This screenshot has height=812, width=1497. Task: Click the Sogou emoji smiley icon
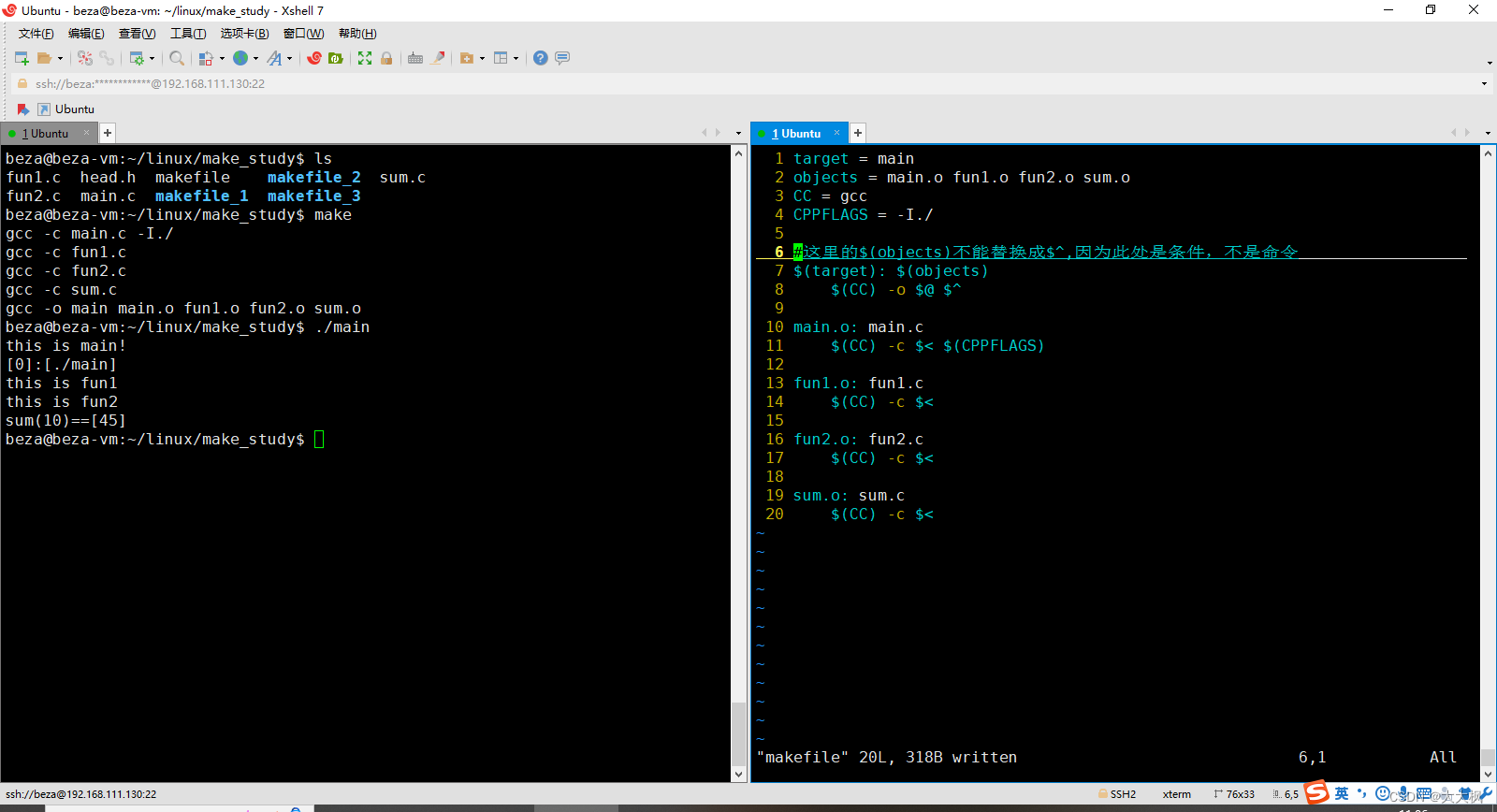tap(1383, 793)
